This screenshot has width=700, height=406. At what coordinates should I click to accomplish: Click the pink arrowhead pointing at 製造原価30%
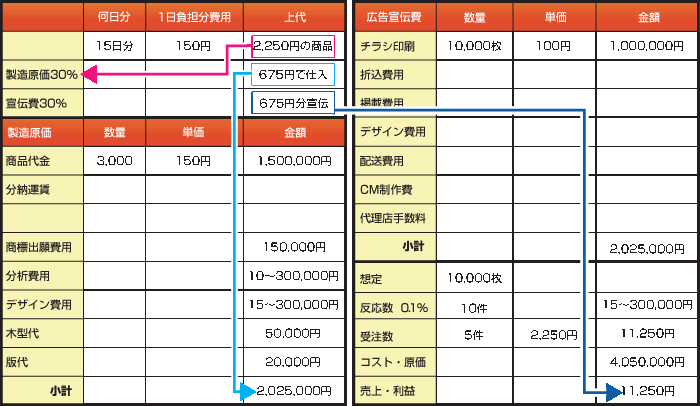[x=89, y=74]
